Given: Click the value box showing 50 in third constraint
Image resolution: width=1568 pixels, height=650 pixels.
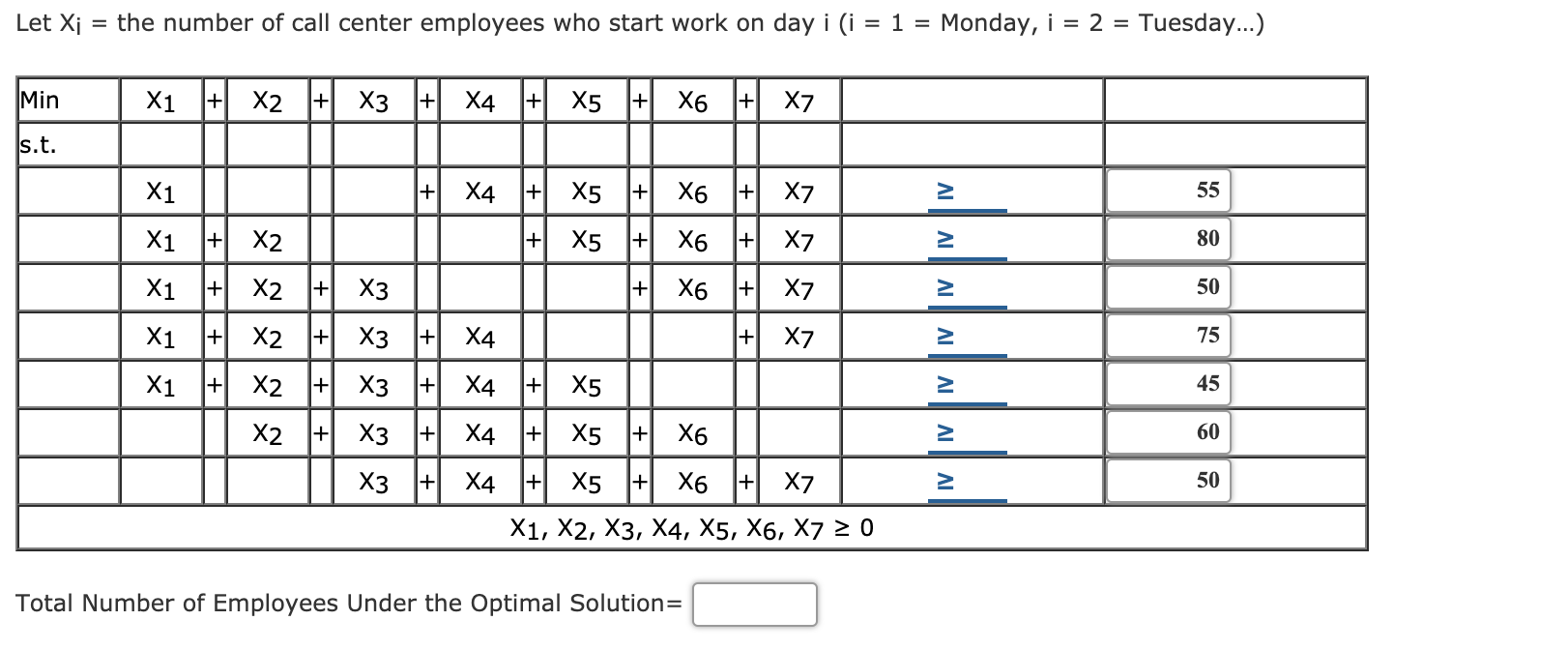Looking at the screenshot, I should tap(1171, 286).
